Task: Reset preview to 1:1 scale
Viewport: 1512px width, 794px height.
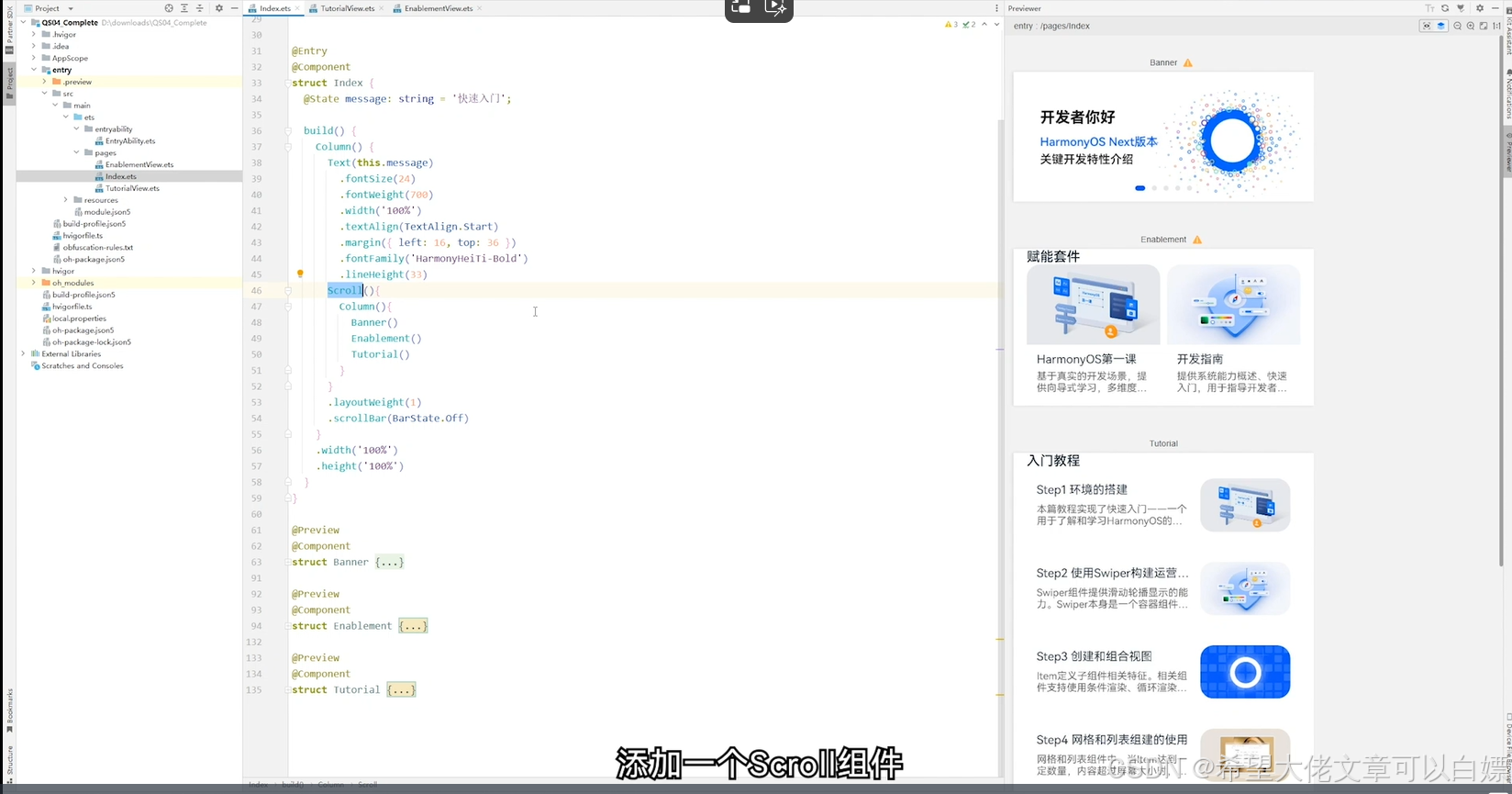Action: tap(1496, 26)
